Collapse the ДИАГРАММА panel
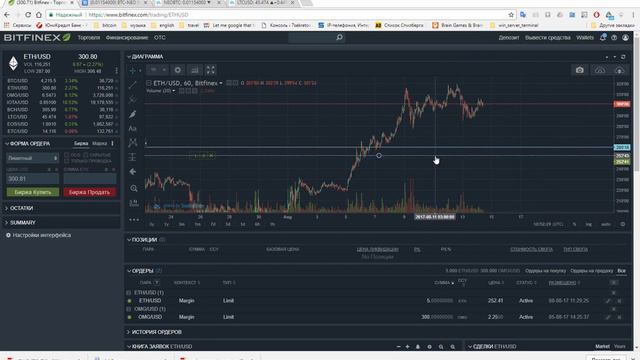This screenshot has width=640, height=360. pyautogui.click(x=129, y=57)
